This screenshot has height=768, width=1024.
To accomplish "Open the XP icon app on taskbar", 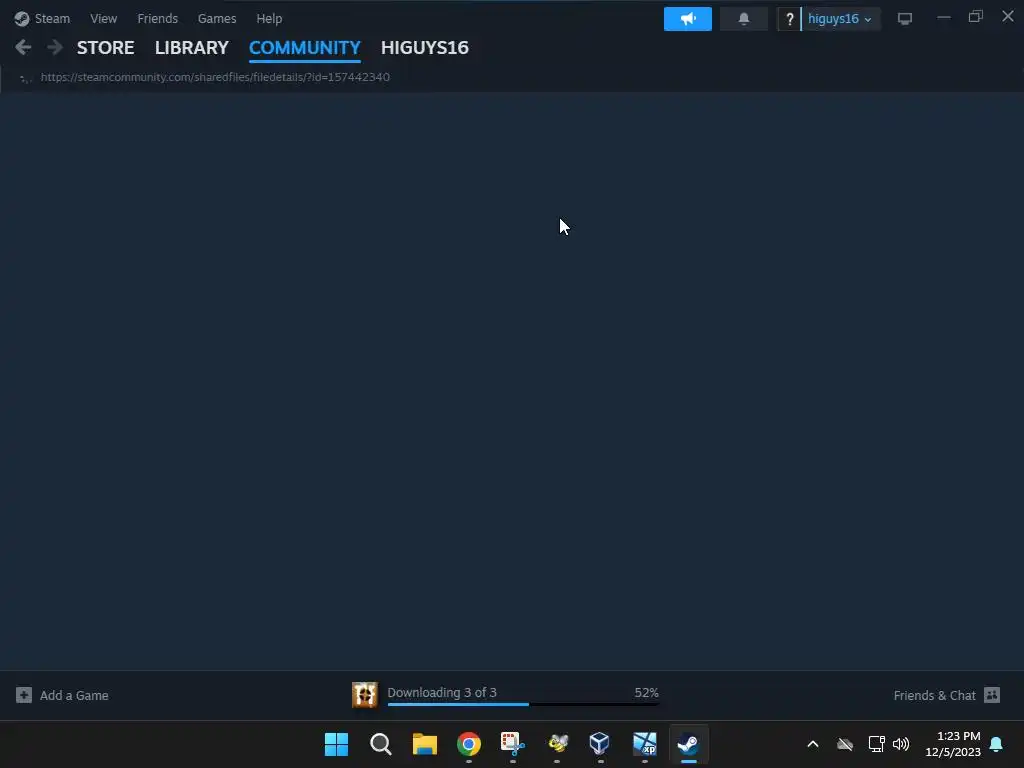I will click(645, 744).
